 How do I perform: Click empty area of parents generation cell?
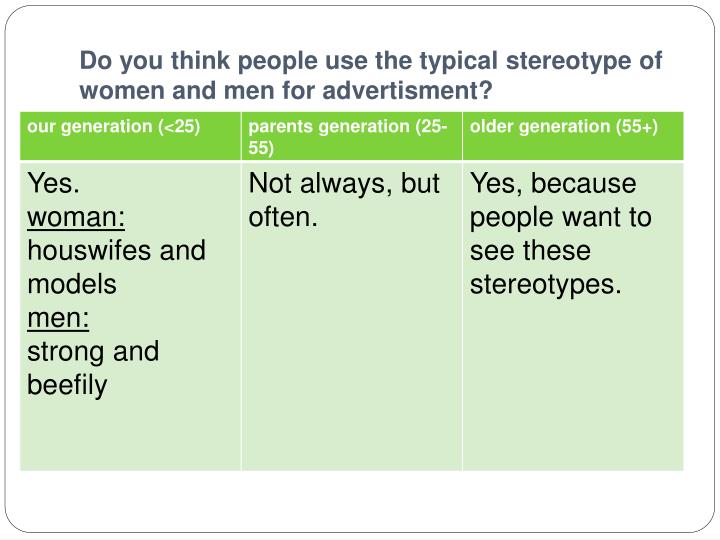pyautogui.click(x=352, y=349)
